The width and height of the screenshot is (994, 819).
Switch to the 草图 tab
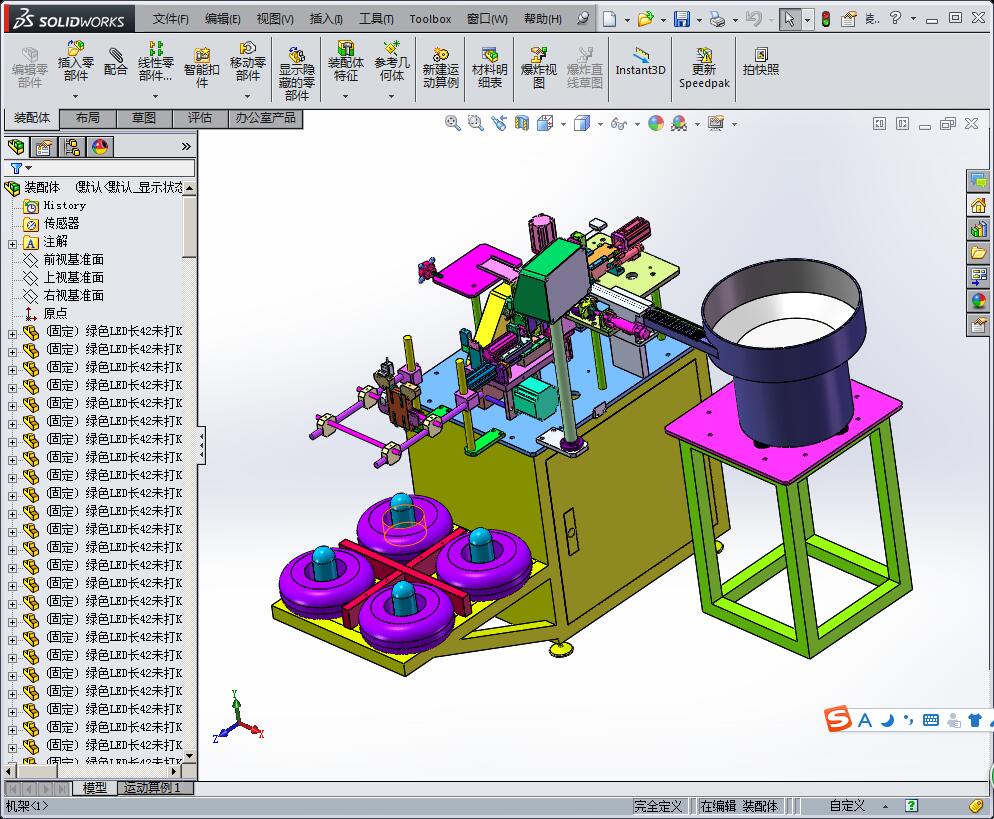click(144, 118)
